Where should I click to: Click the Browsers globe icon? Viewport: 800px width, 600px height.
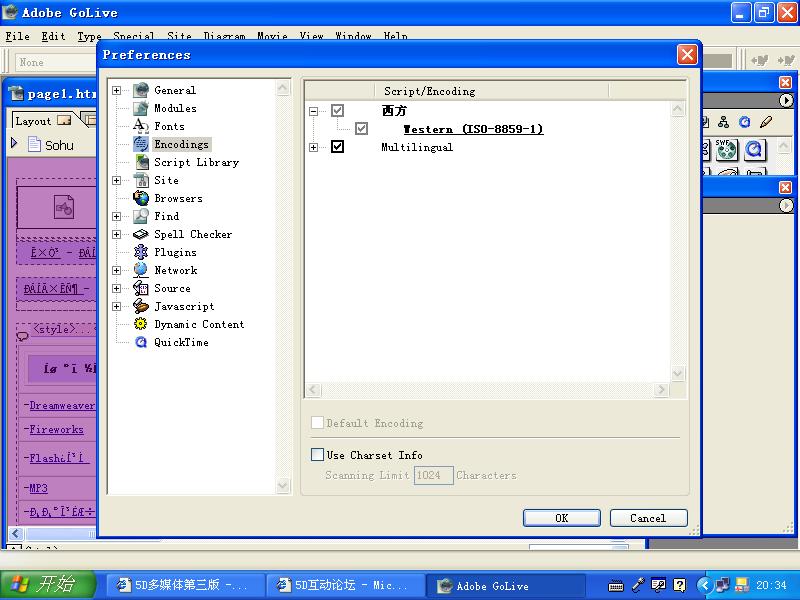click(141, 198)
